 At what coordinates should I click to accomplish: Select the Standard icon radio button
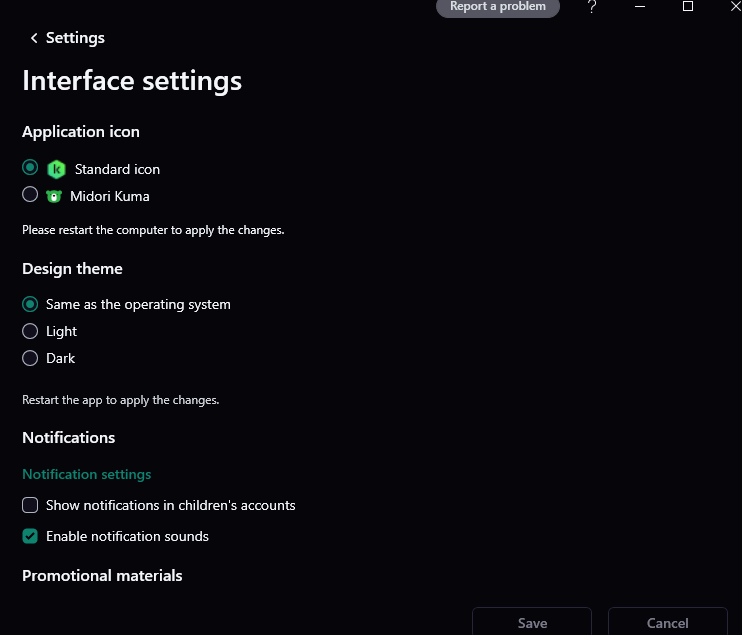(x=30, y=168)
